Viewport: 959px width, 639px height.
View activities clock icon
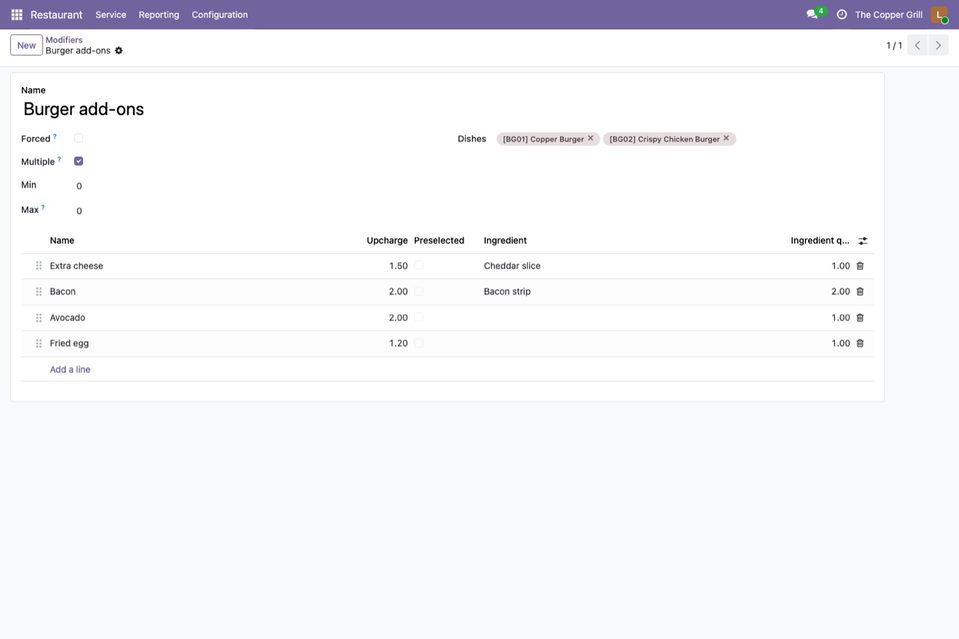tap(842, 15)
